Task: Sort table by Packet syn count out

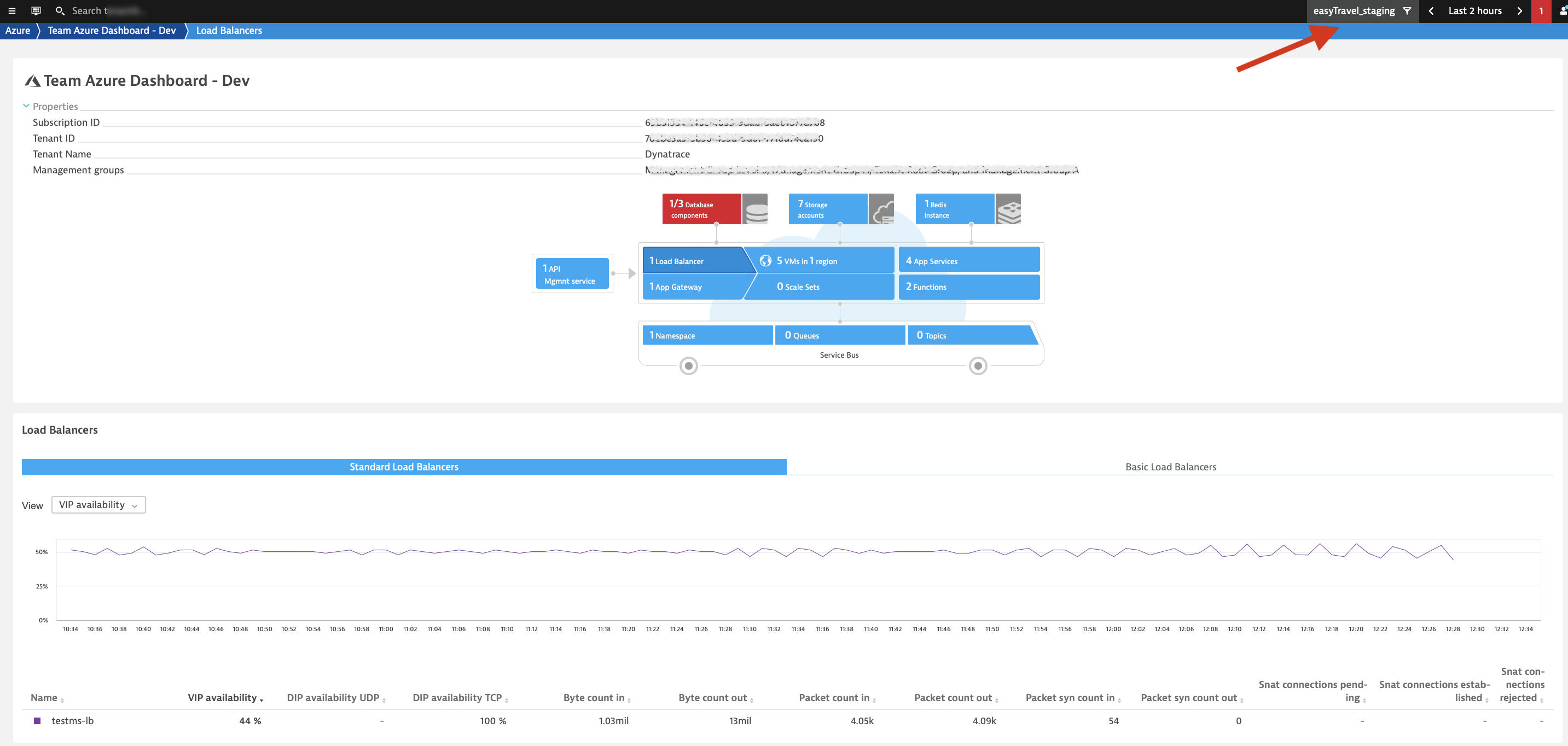Action: point(1192,697)
